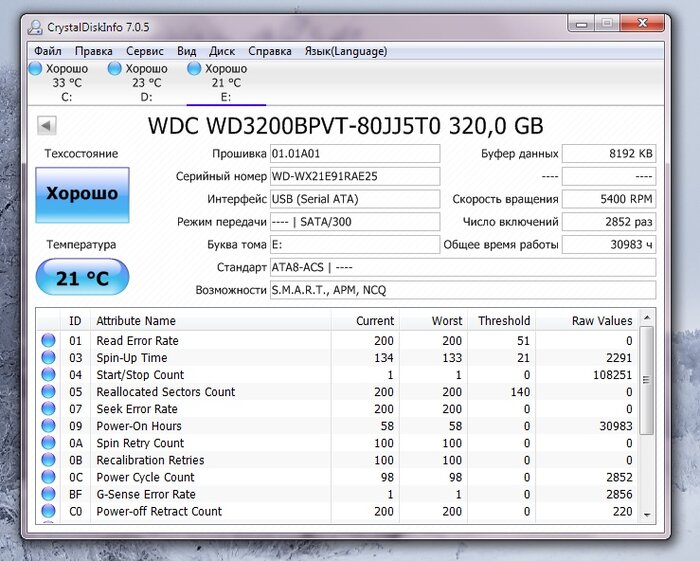Open the Диск menu

click(x=222, y=51)
